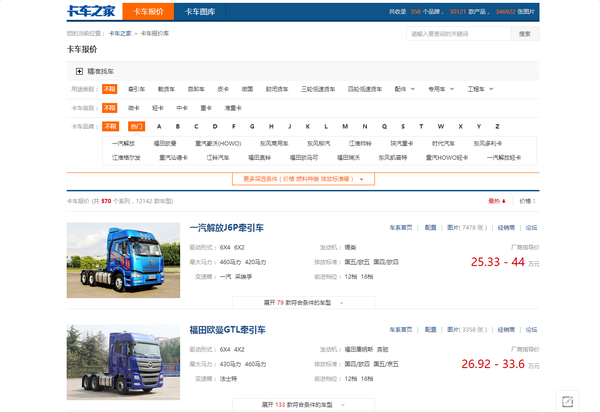This screenshot has width=600, height=412.
Task: Click the 26.92 - 33.6 price text
Action: coord(493,364)
